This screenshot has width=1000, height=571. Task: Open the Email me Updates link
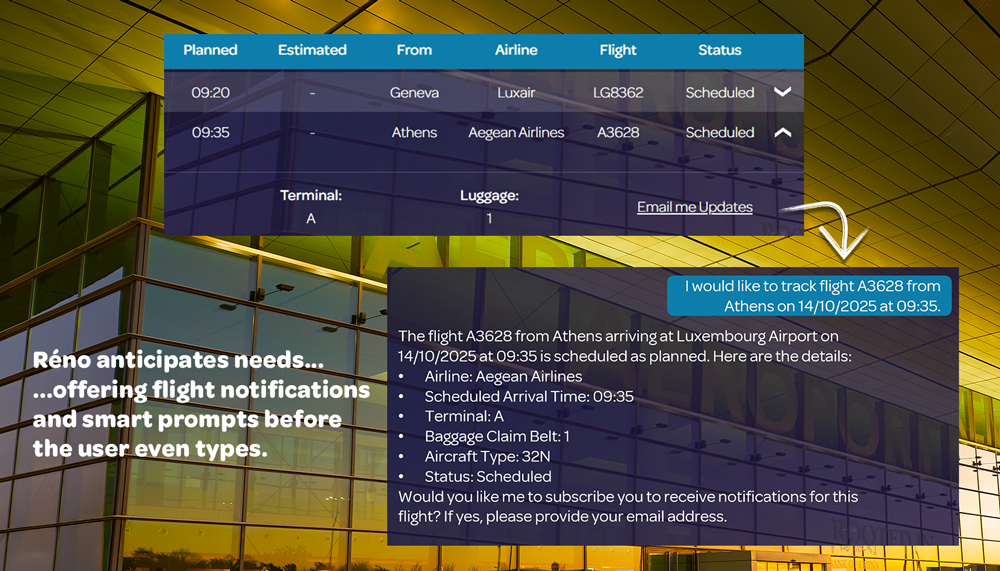click(x=694, y=207)
